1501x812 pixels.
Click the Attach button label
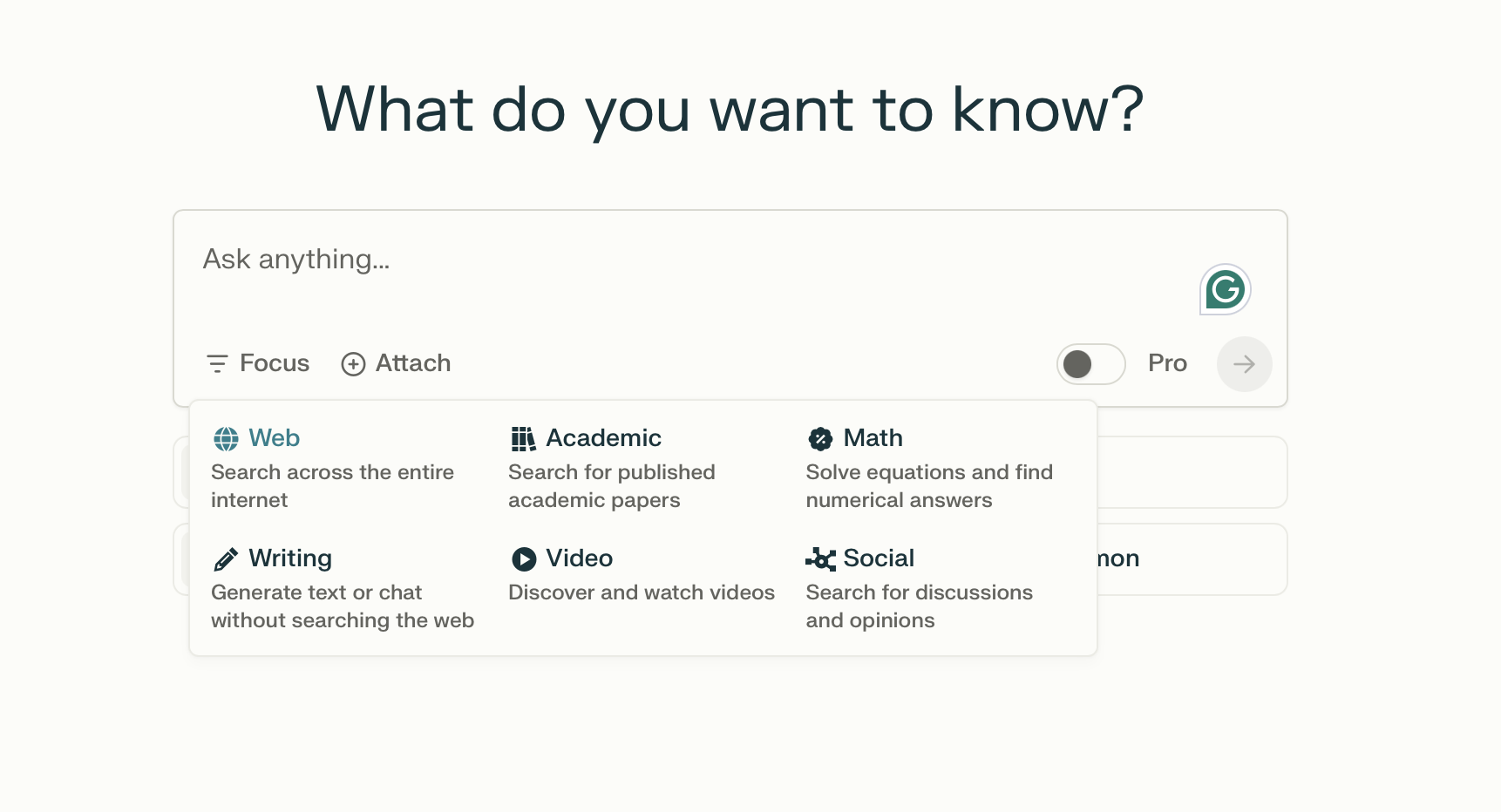(x=413, y=363)
